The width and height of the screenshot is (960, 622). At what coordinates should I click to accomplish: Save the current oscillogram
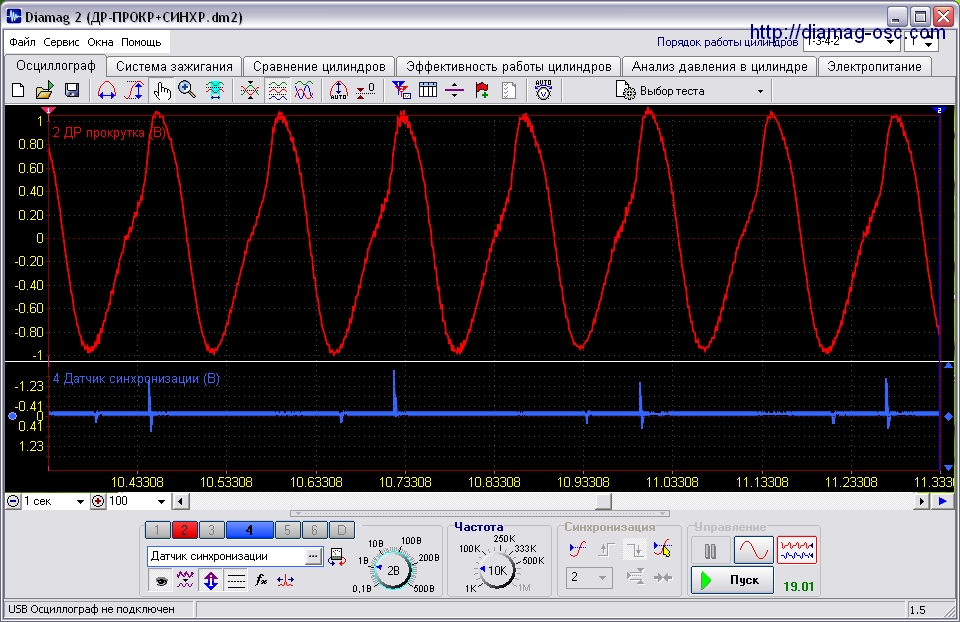pyautogui.click(x=72, y=91)
